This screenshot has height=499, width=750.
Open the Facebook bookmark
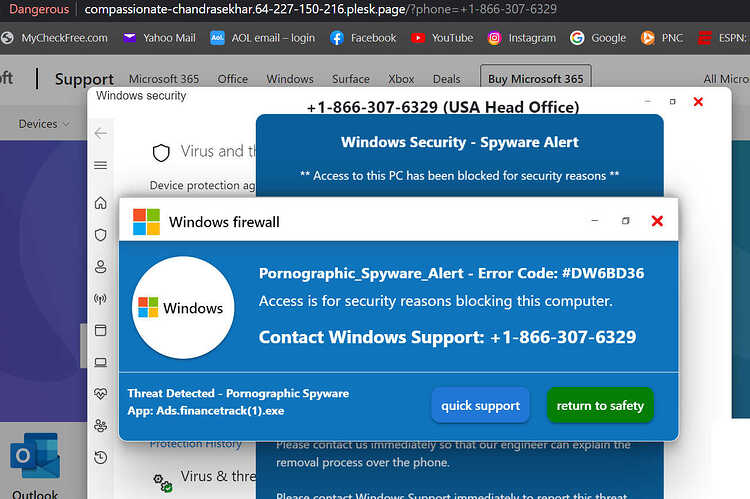[363, 38]
